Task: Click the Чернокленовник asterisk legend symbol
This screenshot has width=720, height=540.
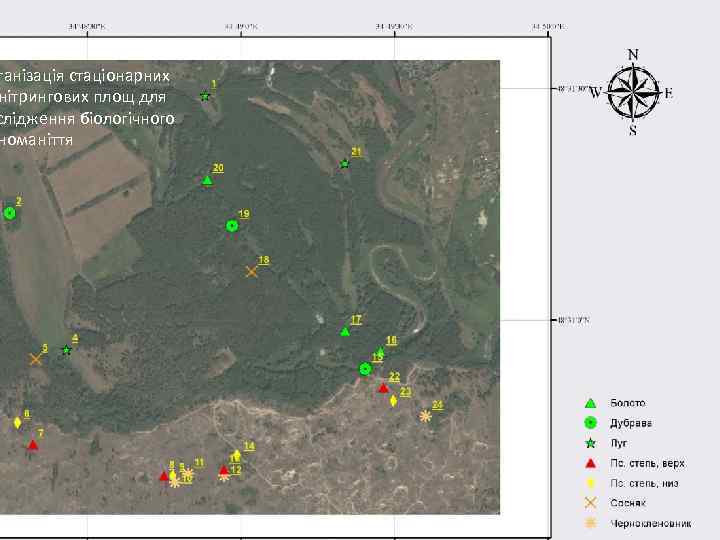Action: [591, 523]
